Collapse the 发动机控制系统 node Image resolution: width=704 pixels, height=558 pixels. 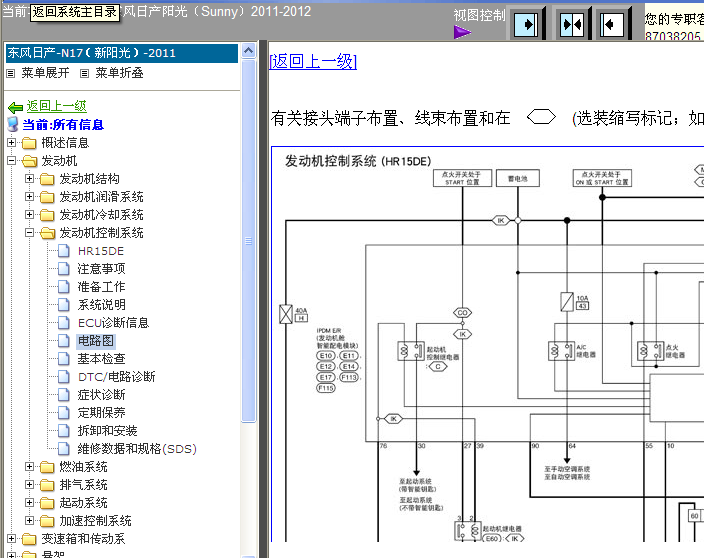coord(29,233)
